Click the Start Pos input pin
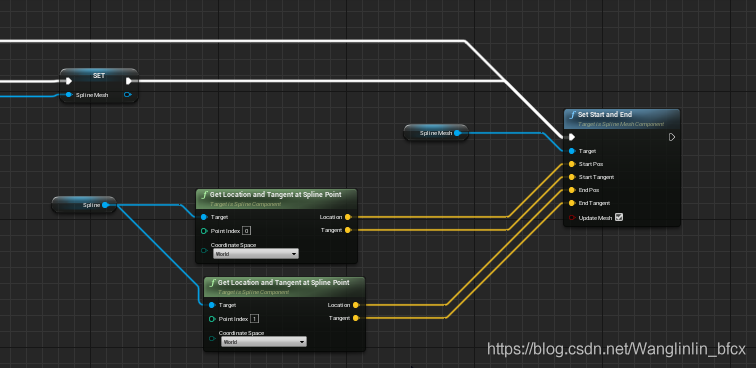756x368 pixels. point(572,164)
